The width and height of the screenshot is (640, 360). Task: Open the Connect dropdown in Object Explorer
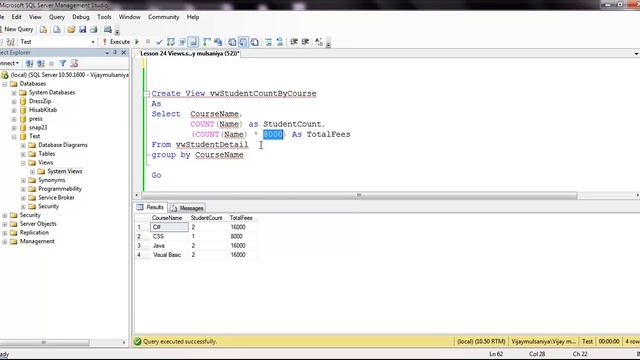[9, 63]
